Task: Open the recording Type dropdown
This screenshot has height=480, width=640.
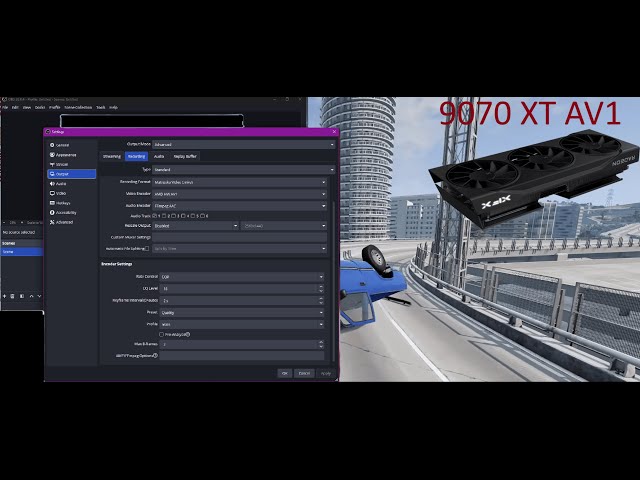Action: (x=244, y=169)
